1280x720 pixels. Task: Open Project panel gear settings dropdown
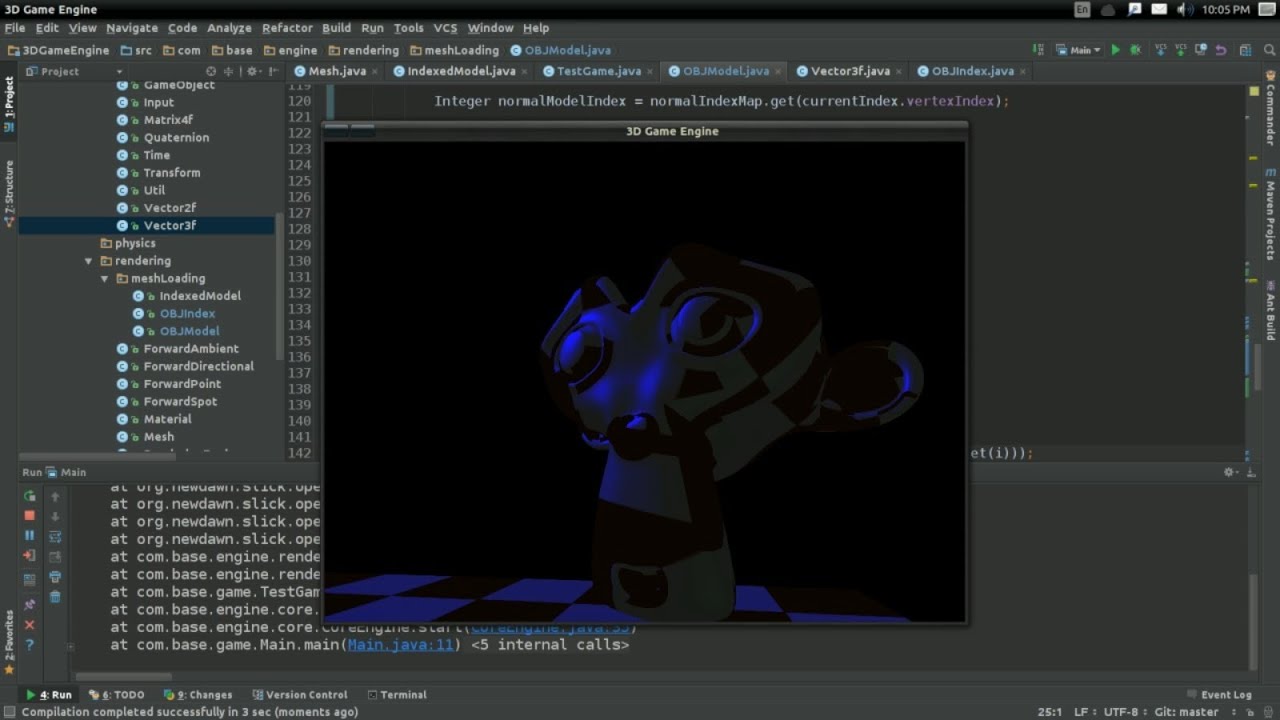[x=253, y=71]
